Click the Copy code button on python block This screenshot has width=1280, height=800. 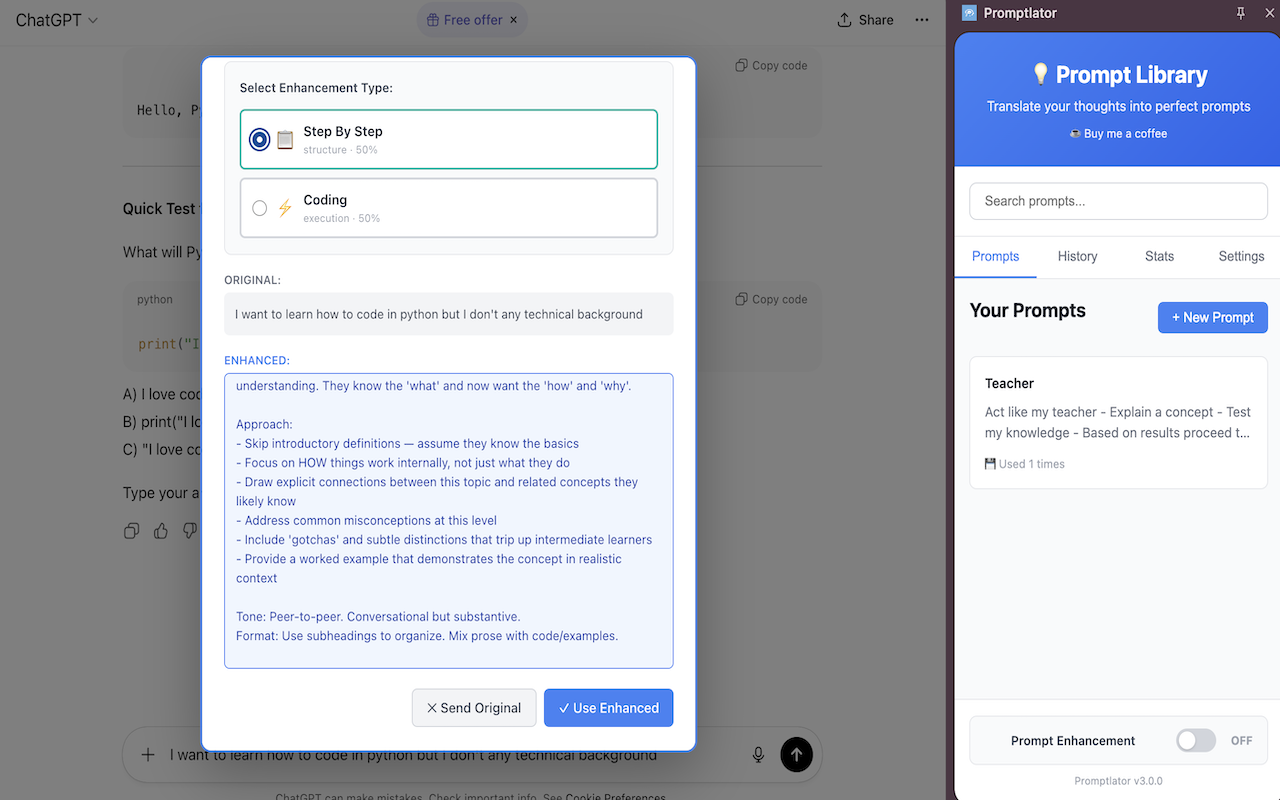tap(771, 299)
